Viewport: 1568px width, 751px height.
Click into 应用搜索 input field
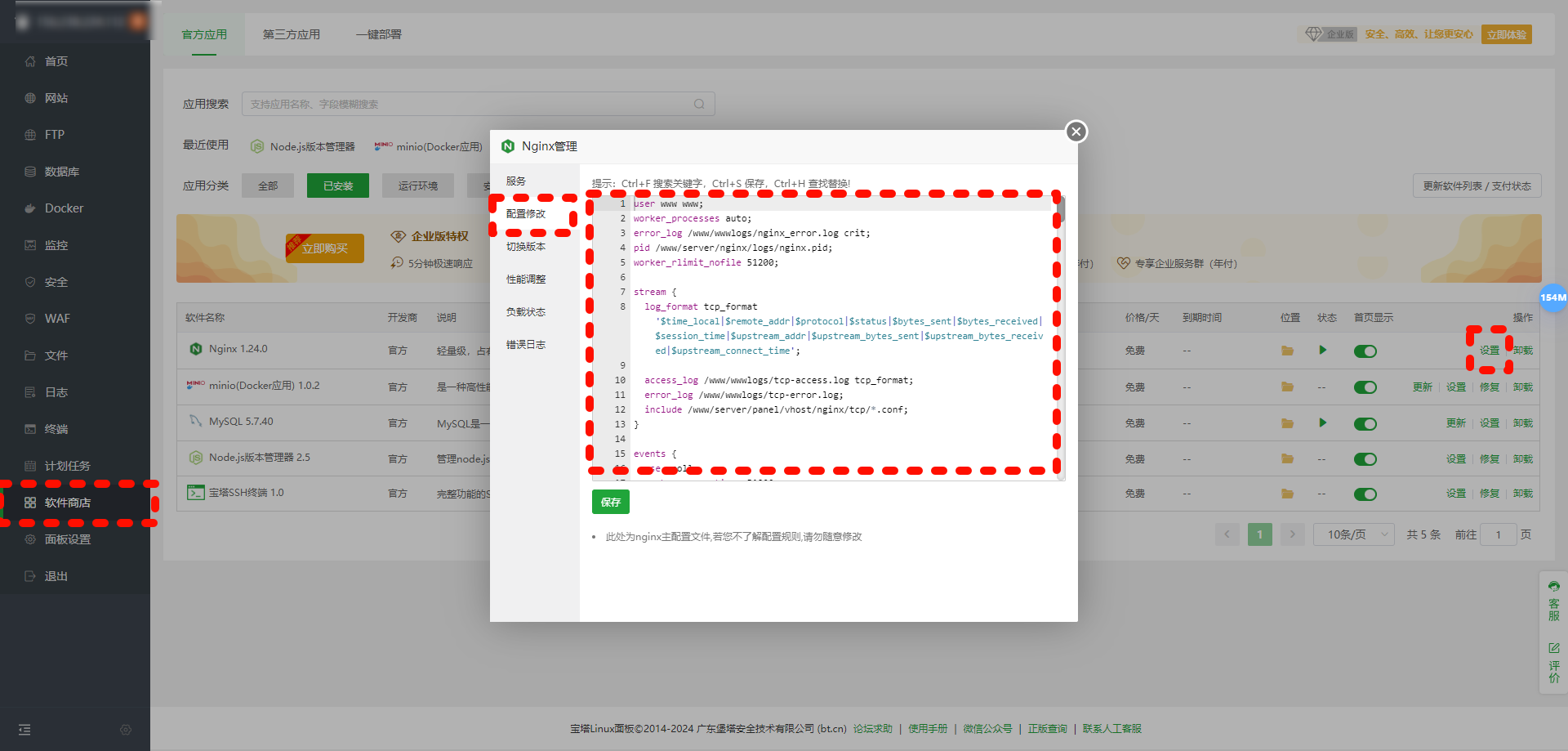(479, 104)
